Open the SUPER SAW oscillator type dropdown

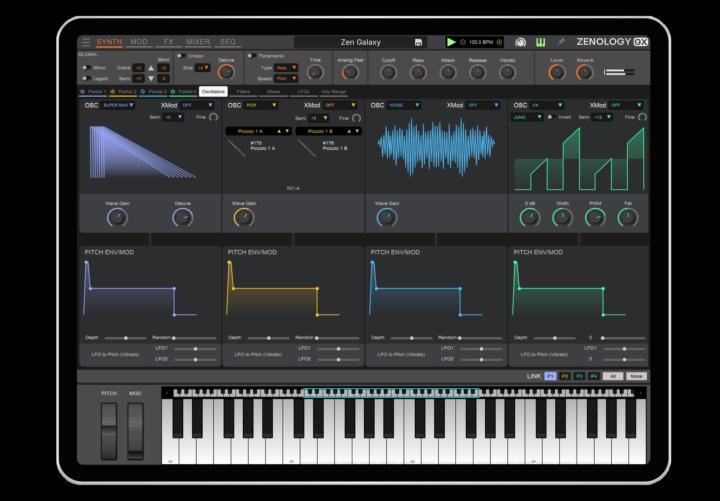pyautogui.click(x=118, y=105)
